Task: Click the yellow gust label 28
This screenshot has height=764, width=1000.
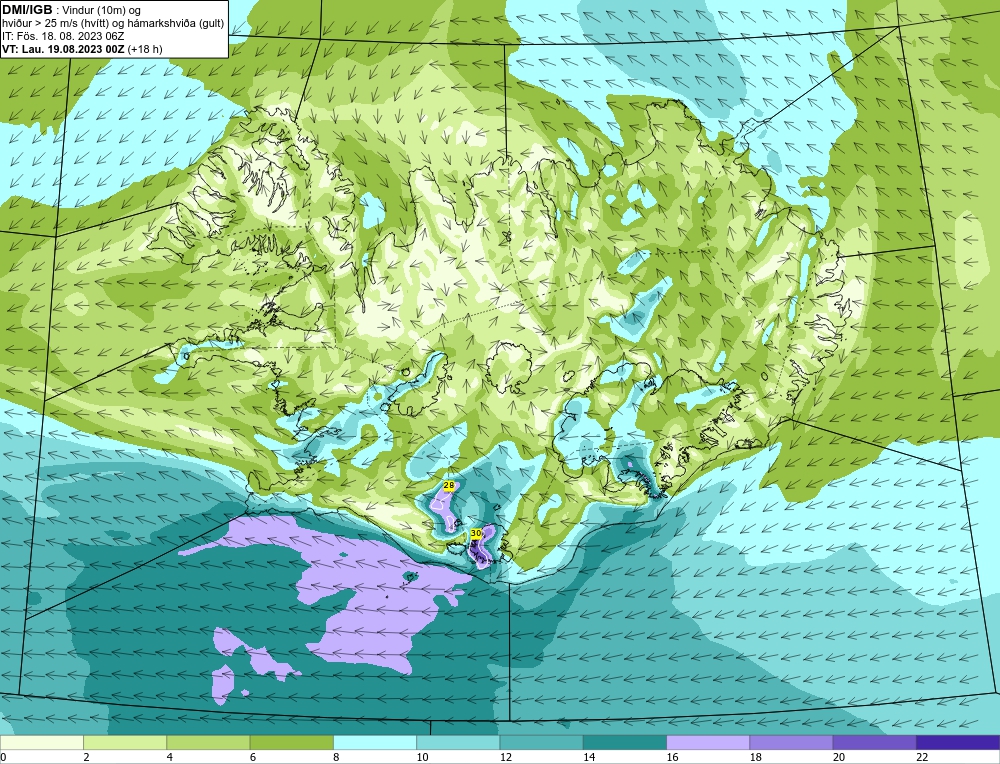Action: (448, 486)
